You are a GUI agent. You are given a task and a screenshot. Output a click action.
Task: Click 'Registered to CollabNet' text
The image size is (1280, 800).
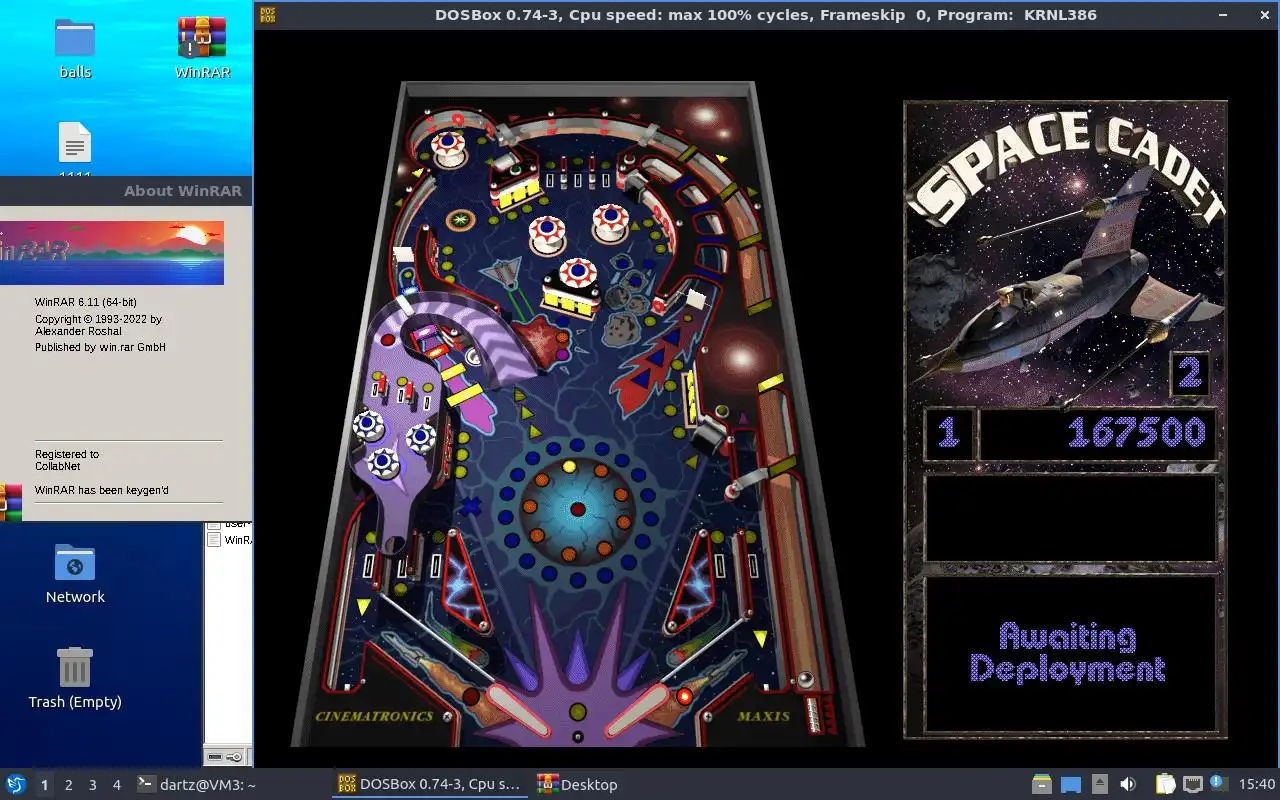(67, 460)
